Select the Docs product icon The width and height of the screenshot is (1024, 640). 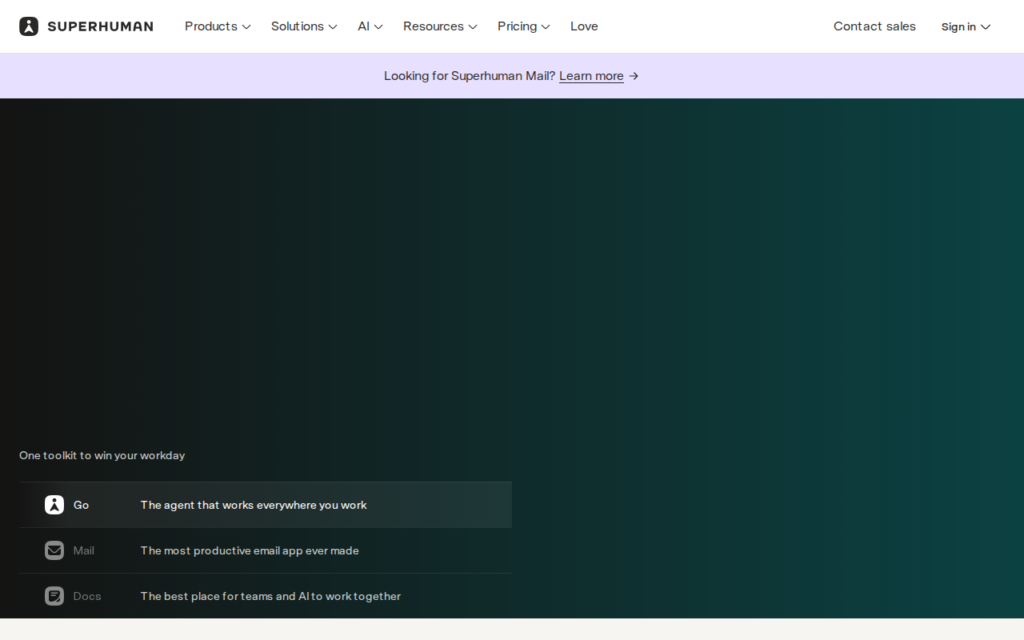point(54,596)
